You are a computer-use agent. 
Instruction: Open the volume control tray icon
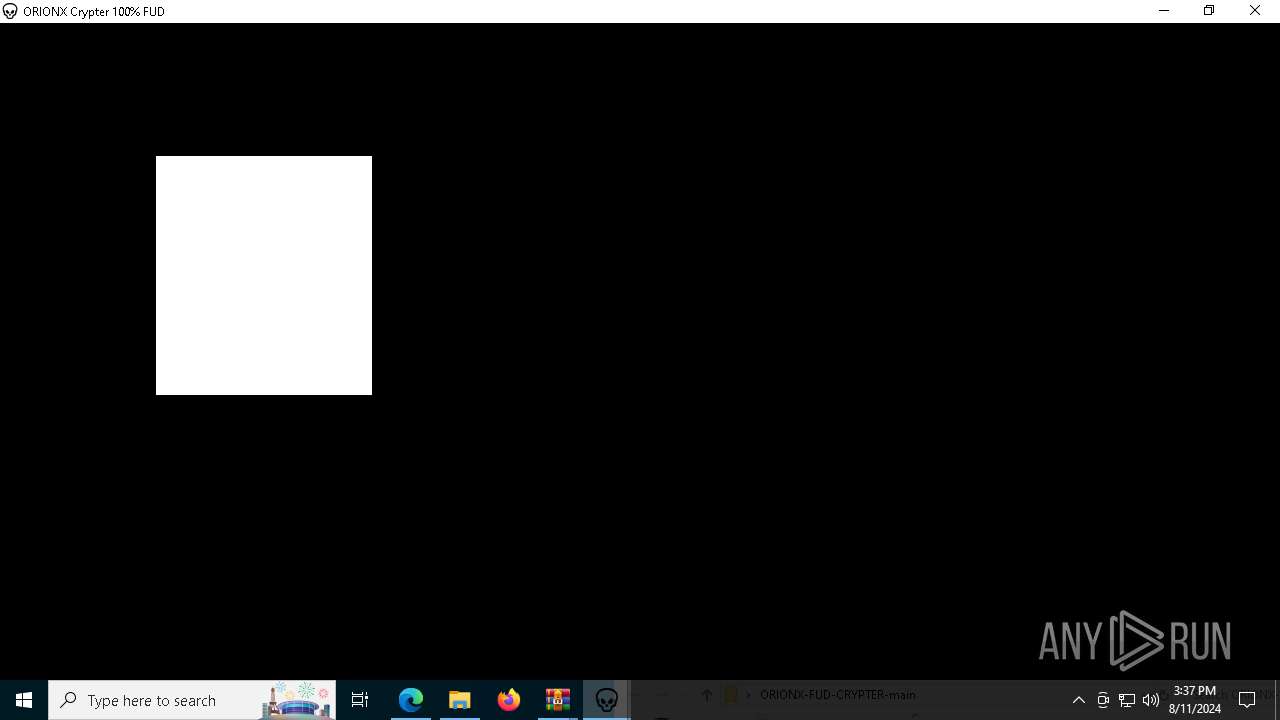click(x=1151, y=700)
